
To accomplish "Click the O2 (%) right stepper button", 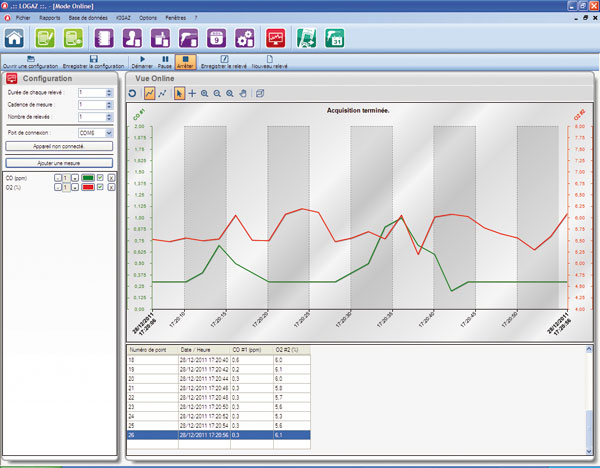I will (75, 188).
